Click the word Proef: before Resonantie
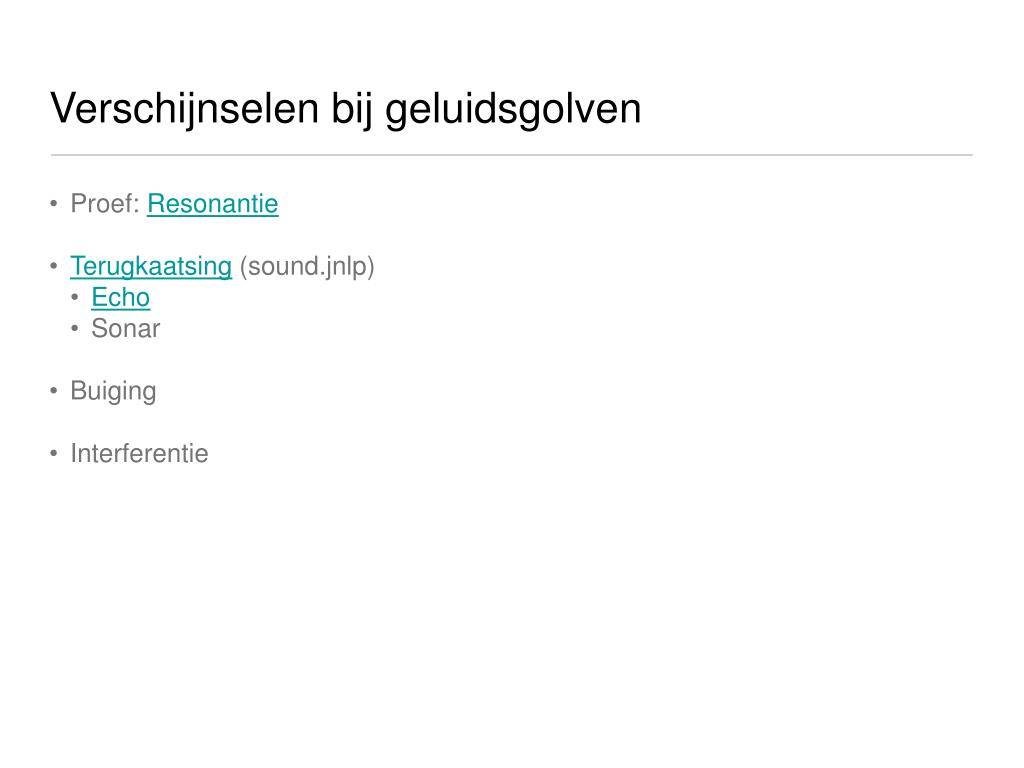The width and height of the screenshot is (1024, 768). coord(105,204)
